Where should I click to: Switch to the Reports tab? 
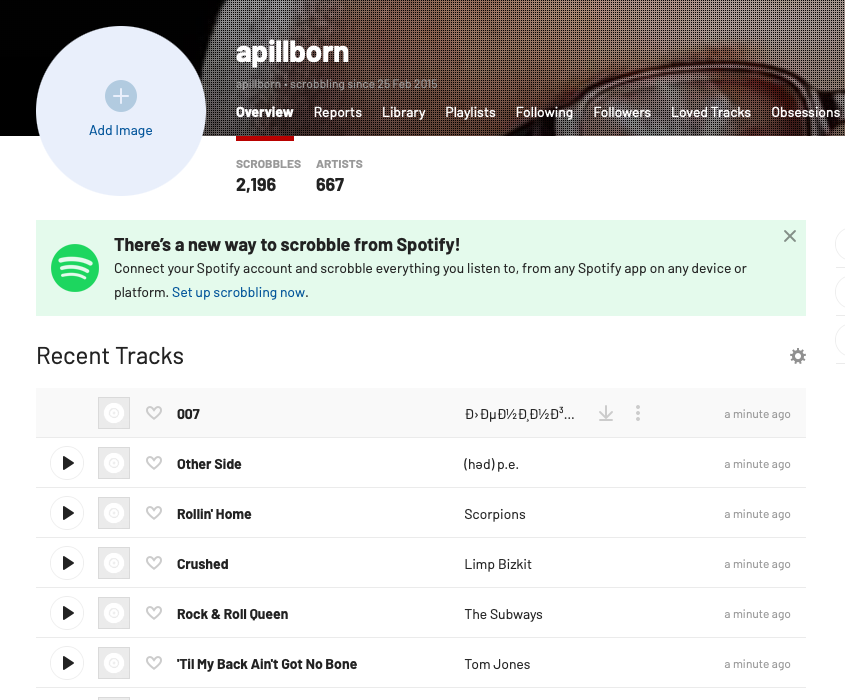coord(337,112)
